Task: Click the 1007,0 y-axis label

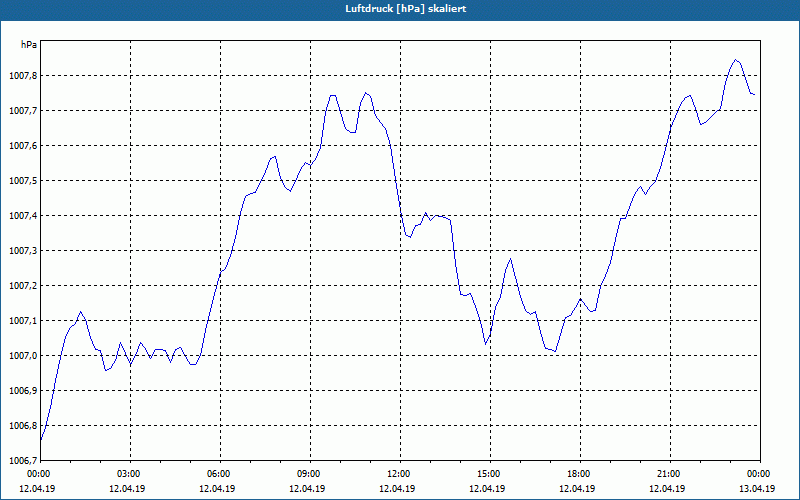Action: click(22, 356)
